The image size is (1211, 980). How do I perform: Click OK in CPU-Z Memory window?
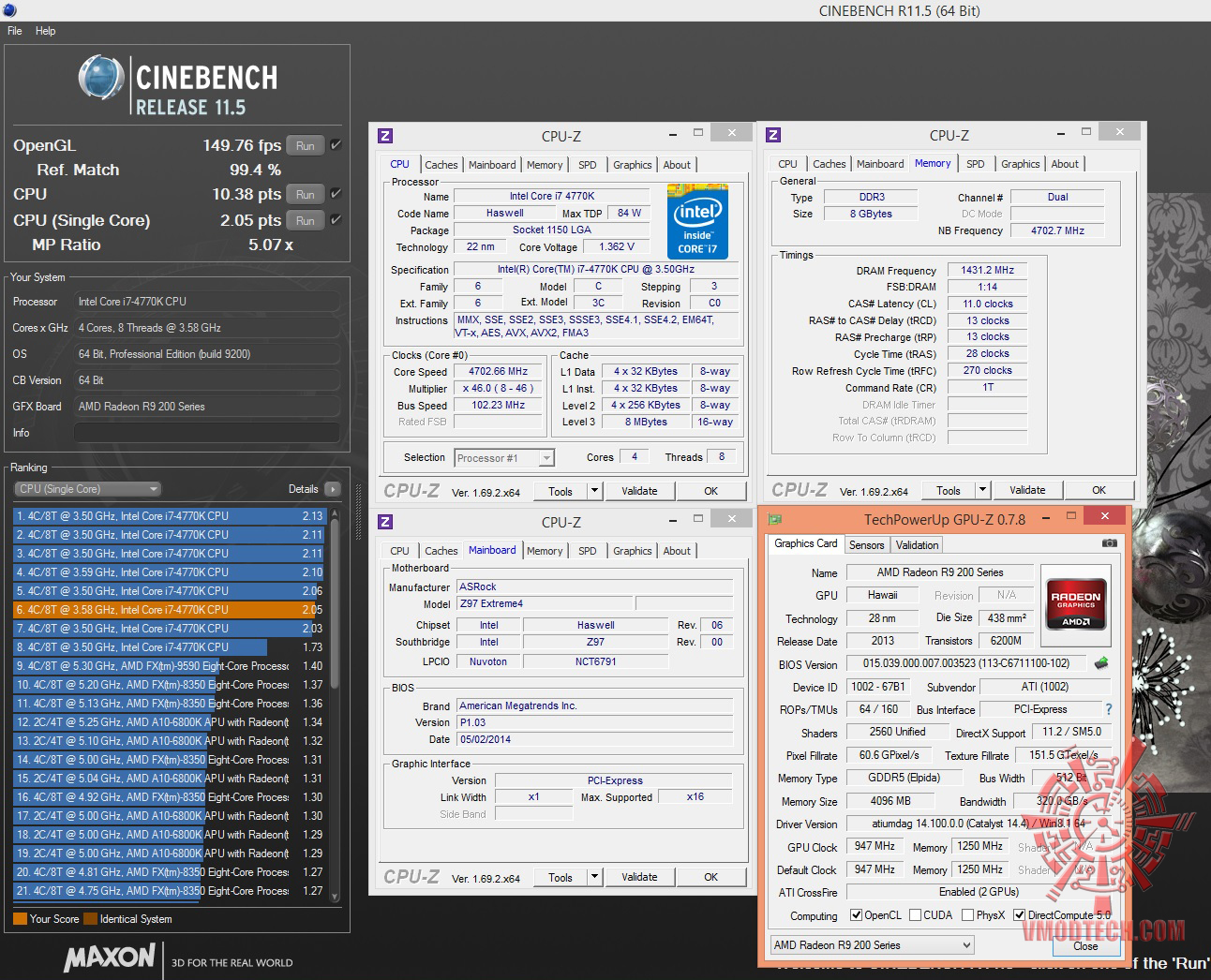1099,490
